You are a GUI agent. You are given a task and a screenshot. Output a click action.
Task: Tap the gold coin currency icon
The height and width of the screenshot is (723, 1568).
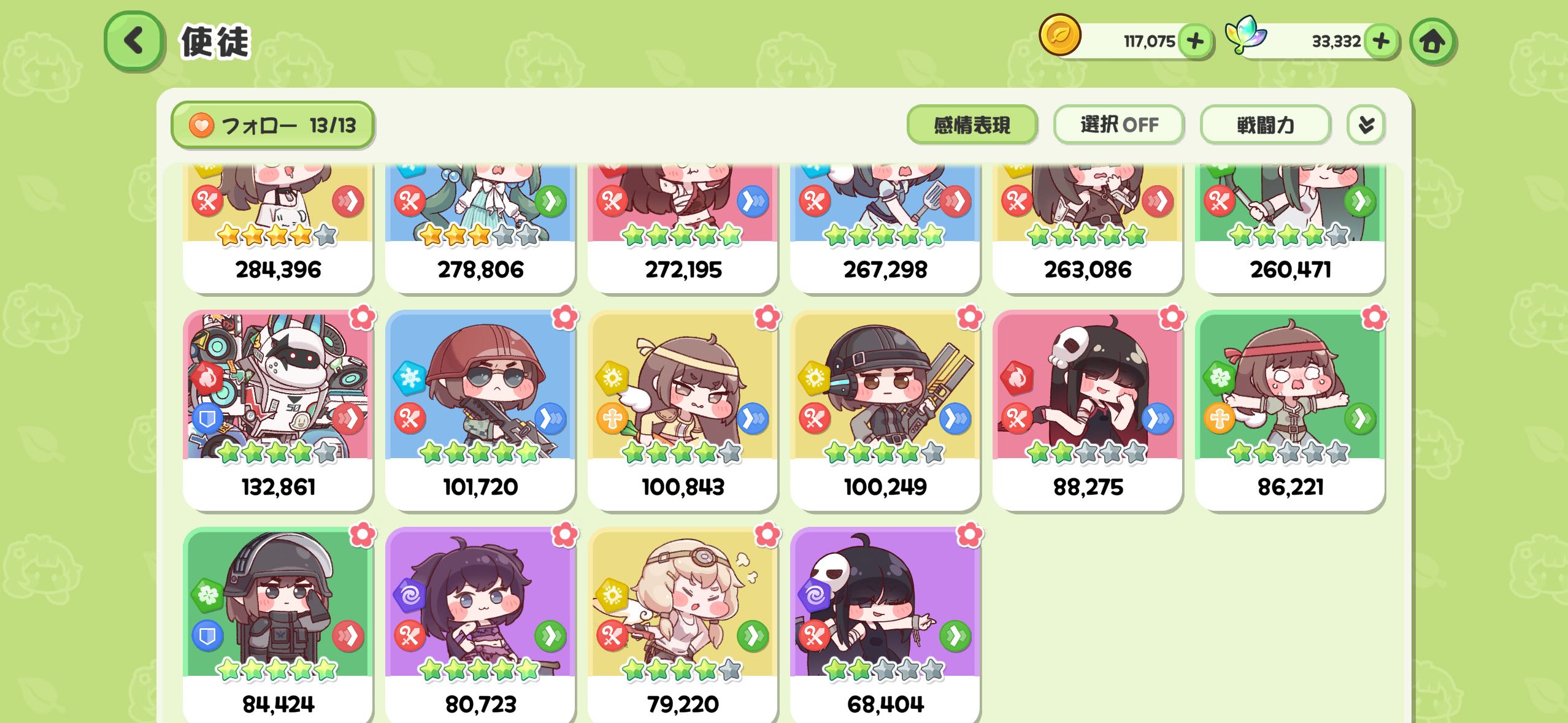[x=1059, y=35]
